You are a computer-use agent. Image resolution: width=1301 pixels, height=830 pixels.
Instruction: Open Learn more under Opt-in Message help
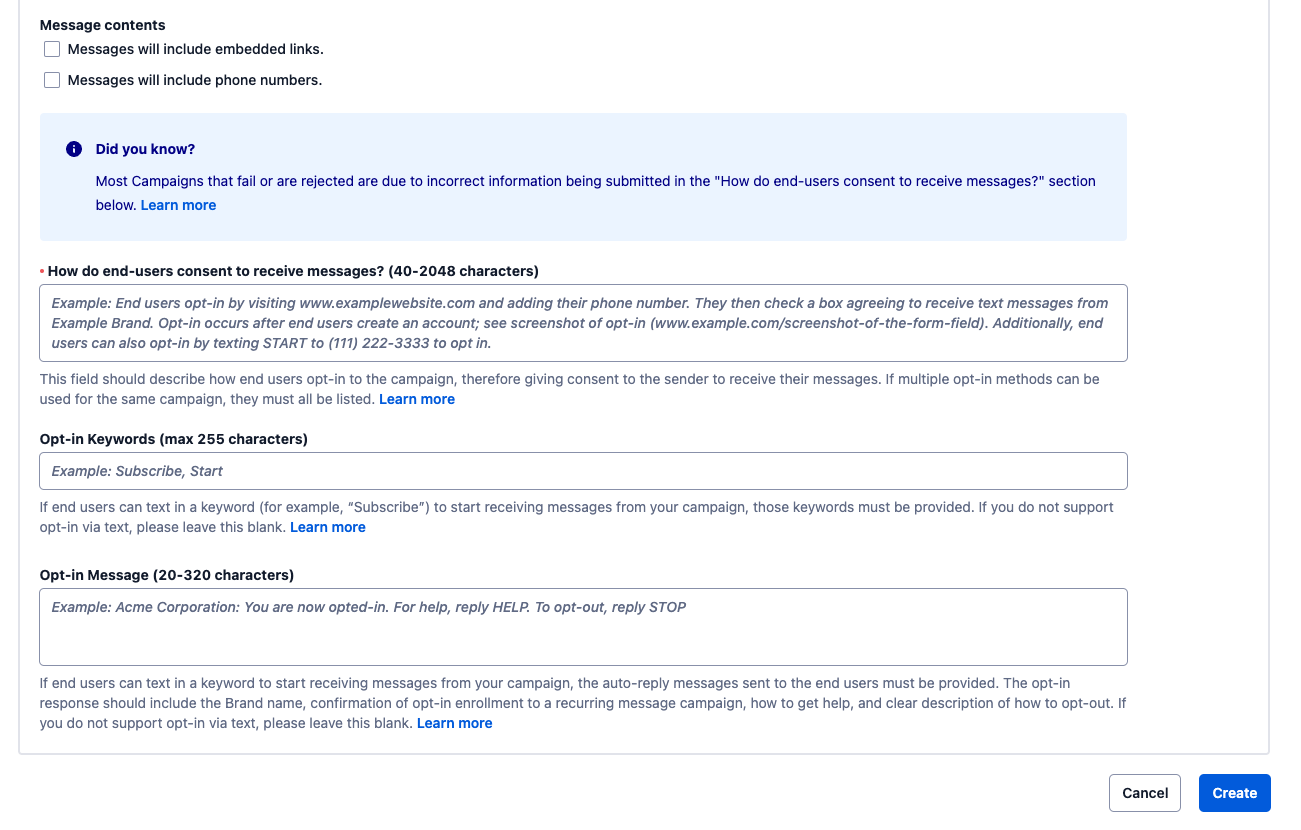point(454,723)
